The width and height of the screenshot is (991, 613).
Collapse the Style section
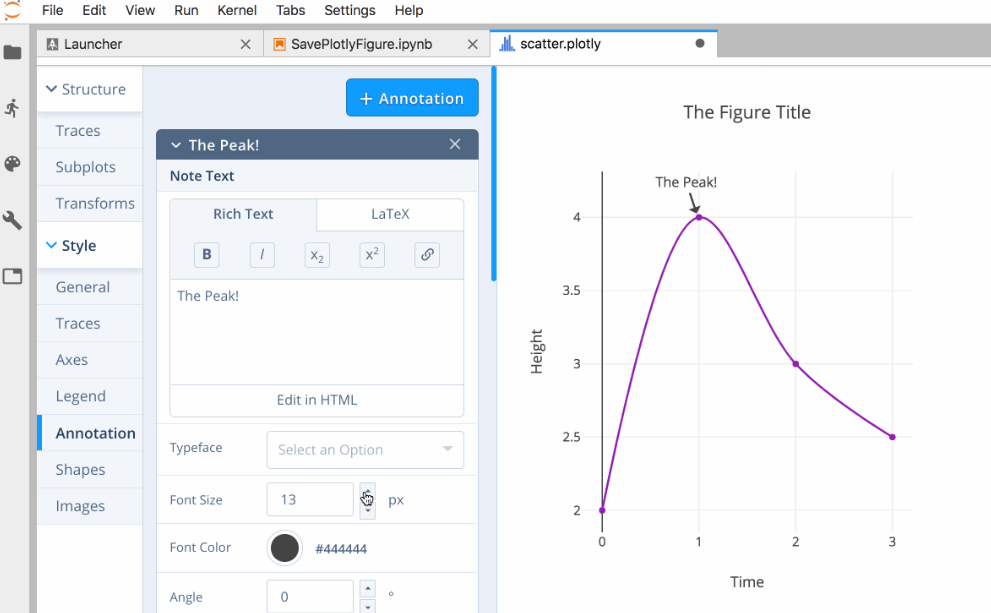pos(52,245)
